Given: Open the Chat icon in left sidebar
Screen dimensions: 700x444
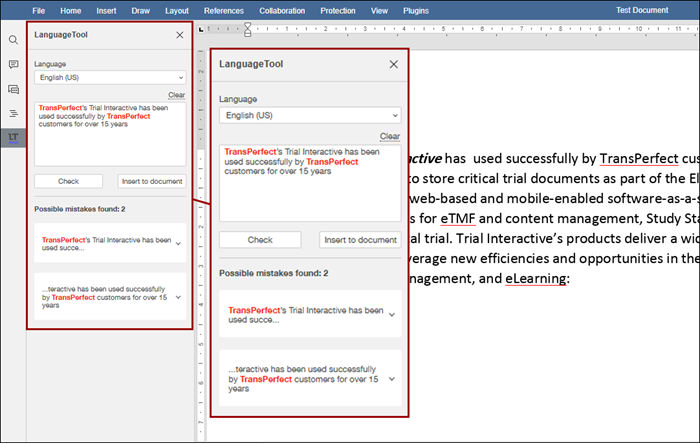Looking at the screenshot, I should (x=13, y=89).
